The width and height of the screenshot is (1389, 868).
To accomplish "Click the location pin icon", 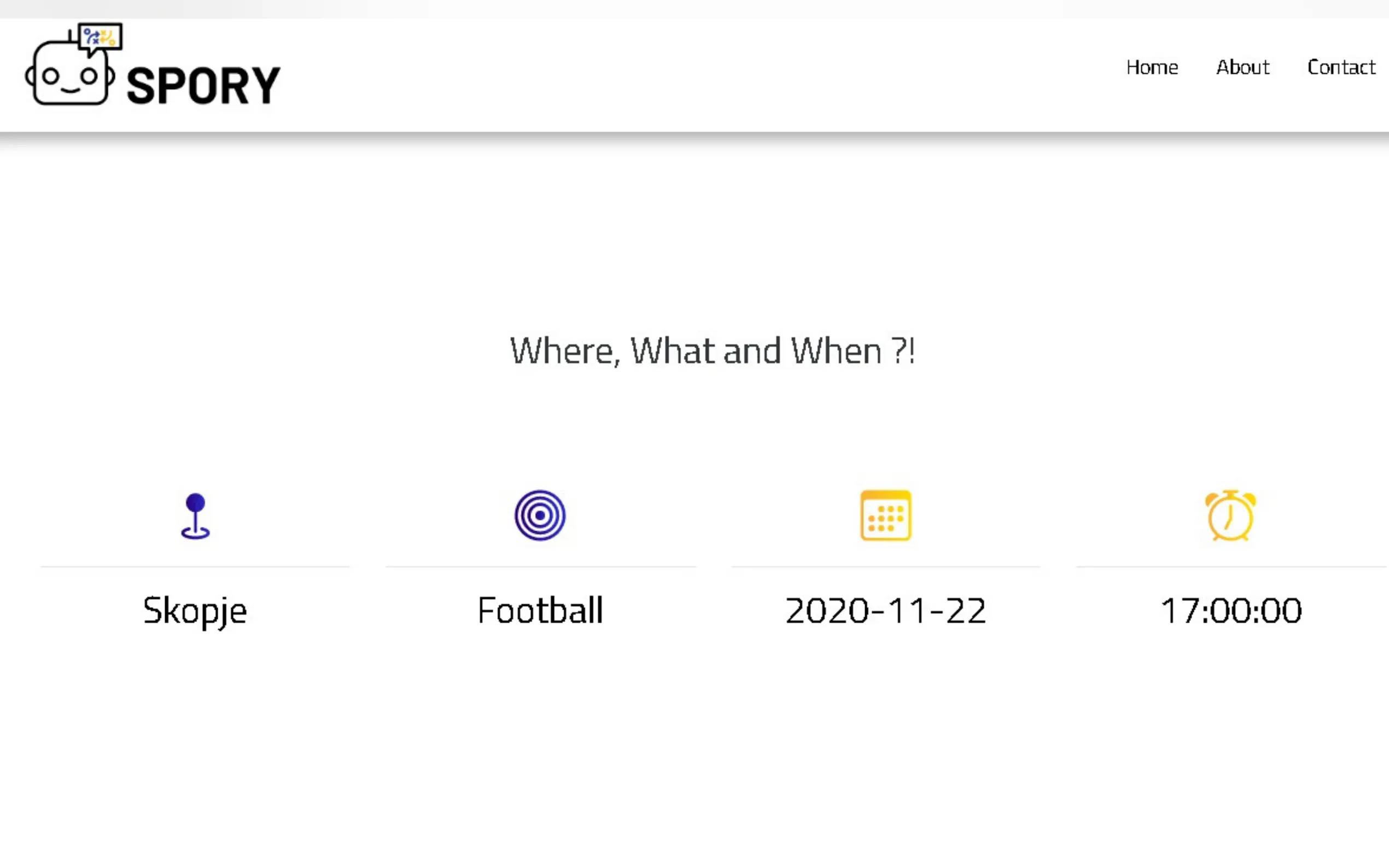I will (x=195, y=515).
